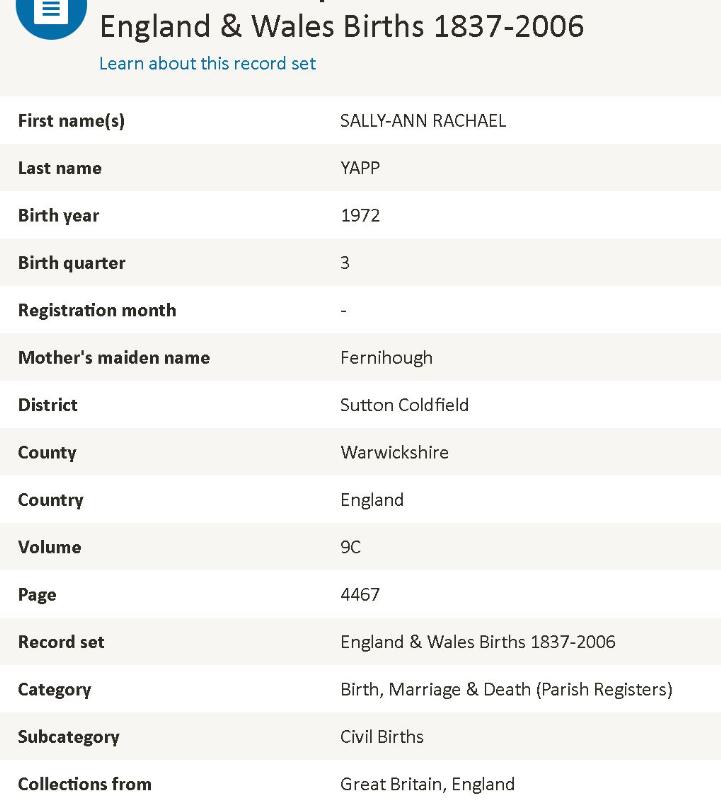
Task: Click the county value Warwickshire
Action: pos(394,452)
